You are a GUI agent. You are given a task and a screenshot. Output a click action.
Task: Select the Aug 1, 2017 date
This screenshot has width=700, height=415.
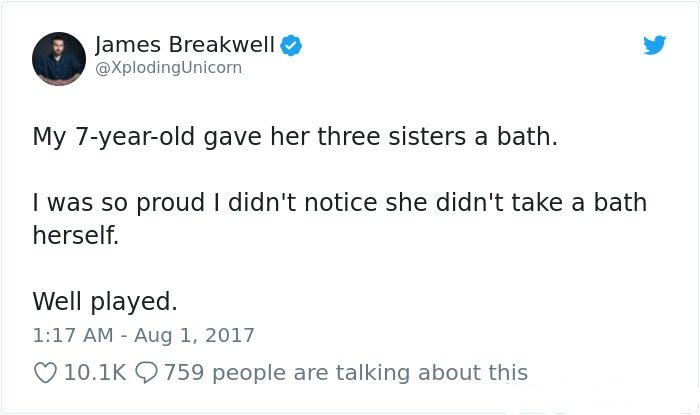tap(195, 335)
